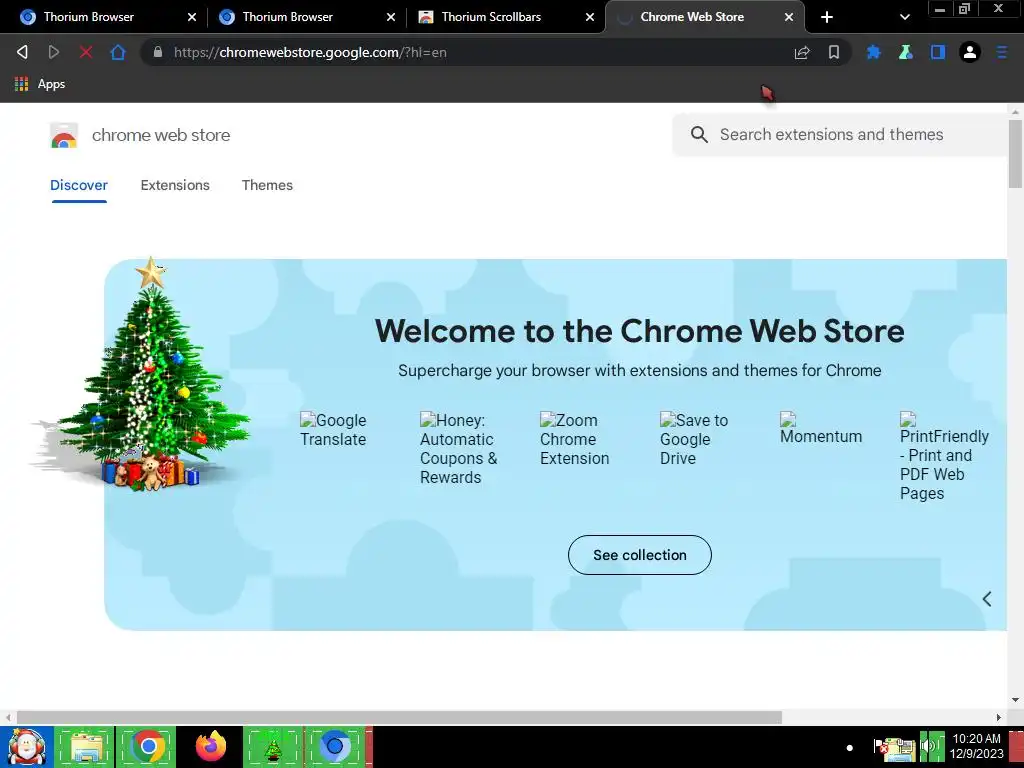Image resolution: width=1024 pixels, height=768 pixels.
Task: Open the experiments flask icon
Action: click(906, 52)
